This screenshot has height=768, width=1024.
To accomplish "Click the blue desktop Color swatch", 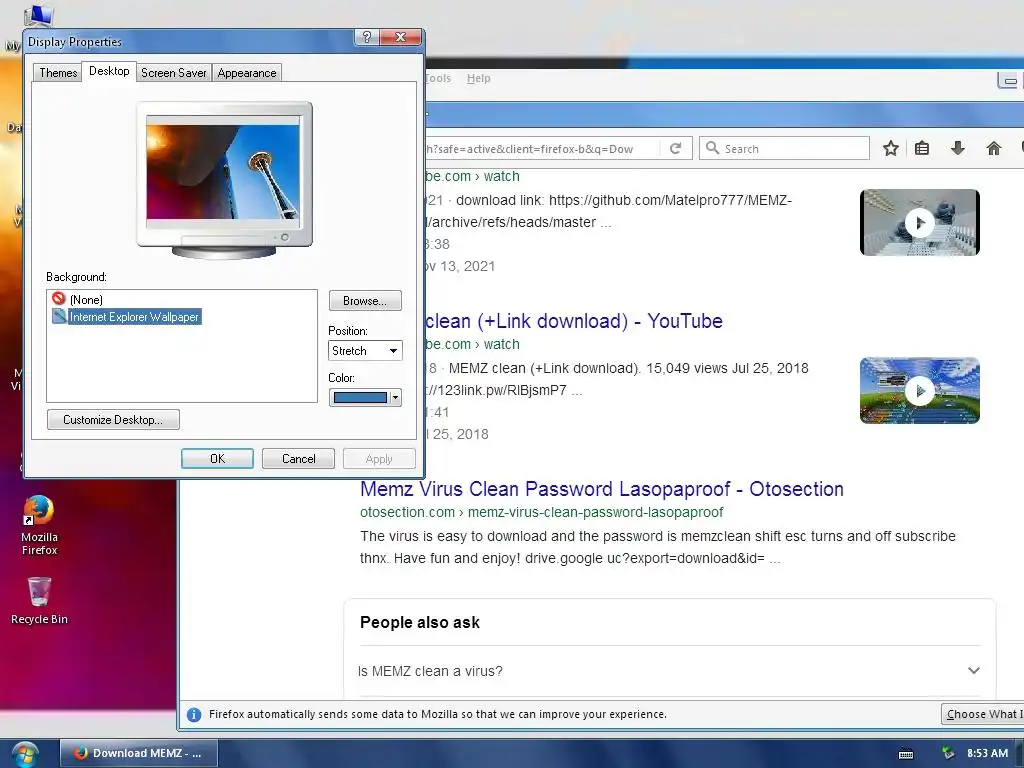I will [x=360, y=397].
